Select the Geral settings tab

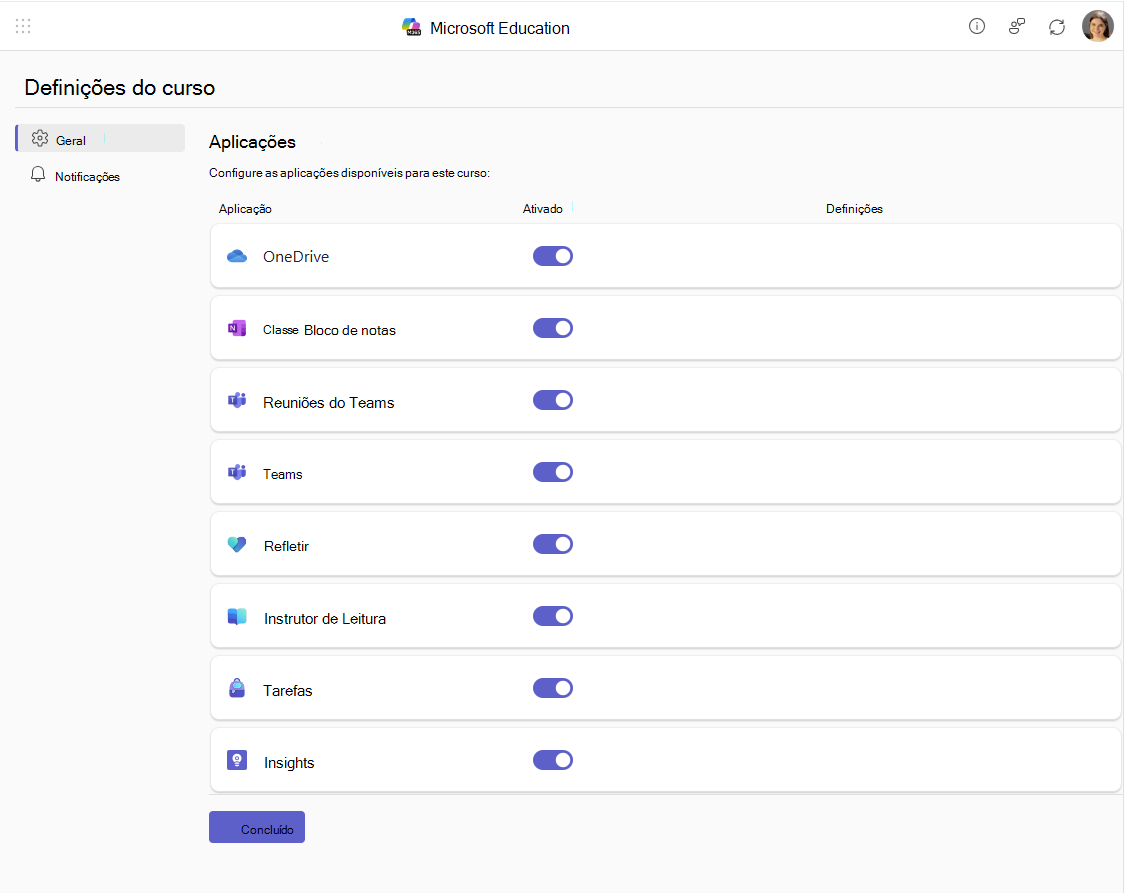point(100,138)
